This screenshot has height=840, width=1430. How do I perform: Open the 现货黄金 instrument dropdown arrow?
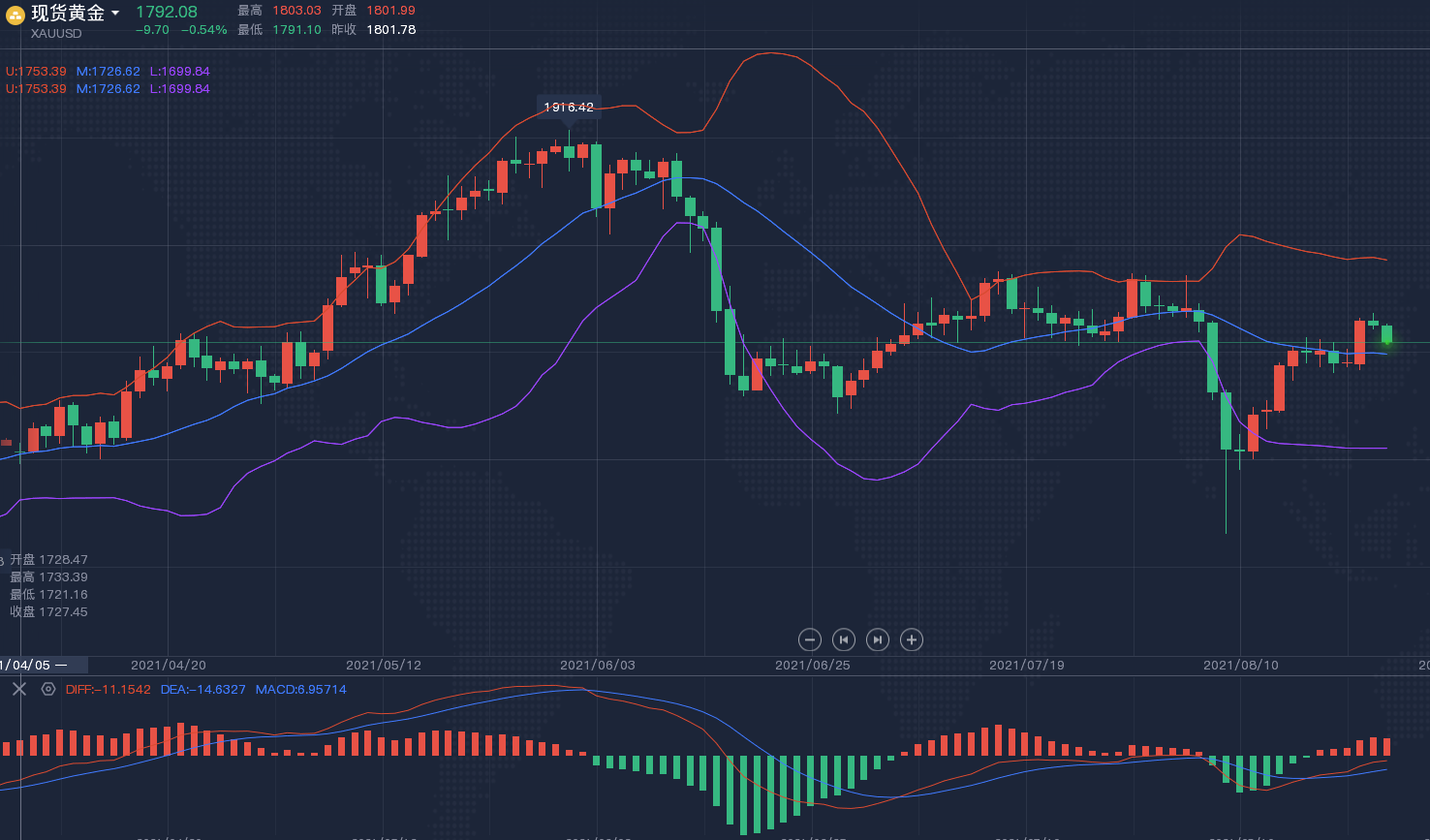click(115, 14)
